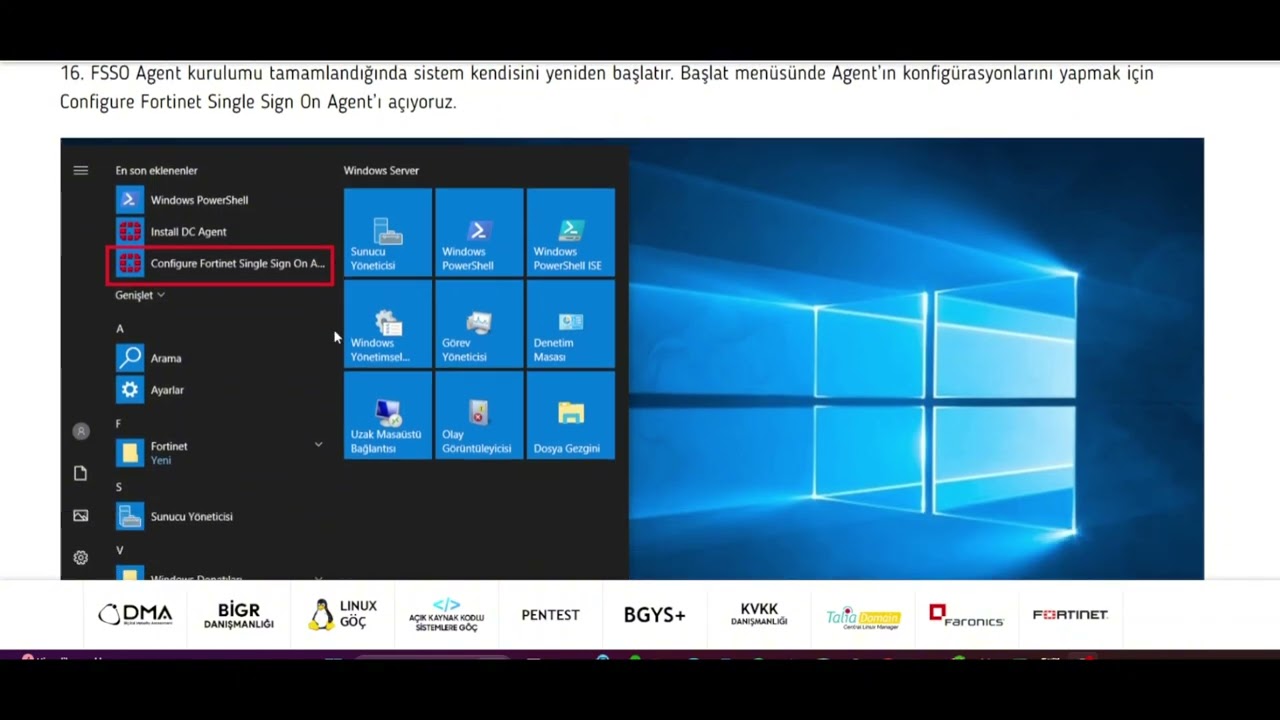Open the Windows Yönetimsel tile

tap(388, 324)
